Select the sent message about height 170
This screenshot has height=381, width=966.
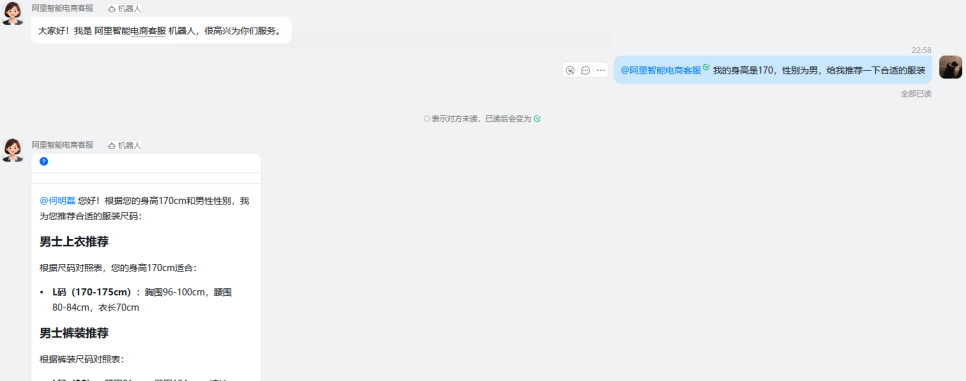773,70
